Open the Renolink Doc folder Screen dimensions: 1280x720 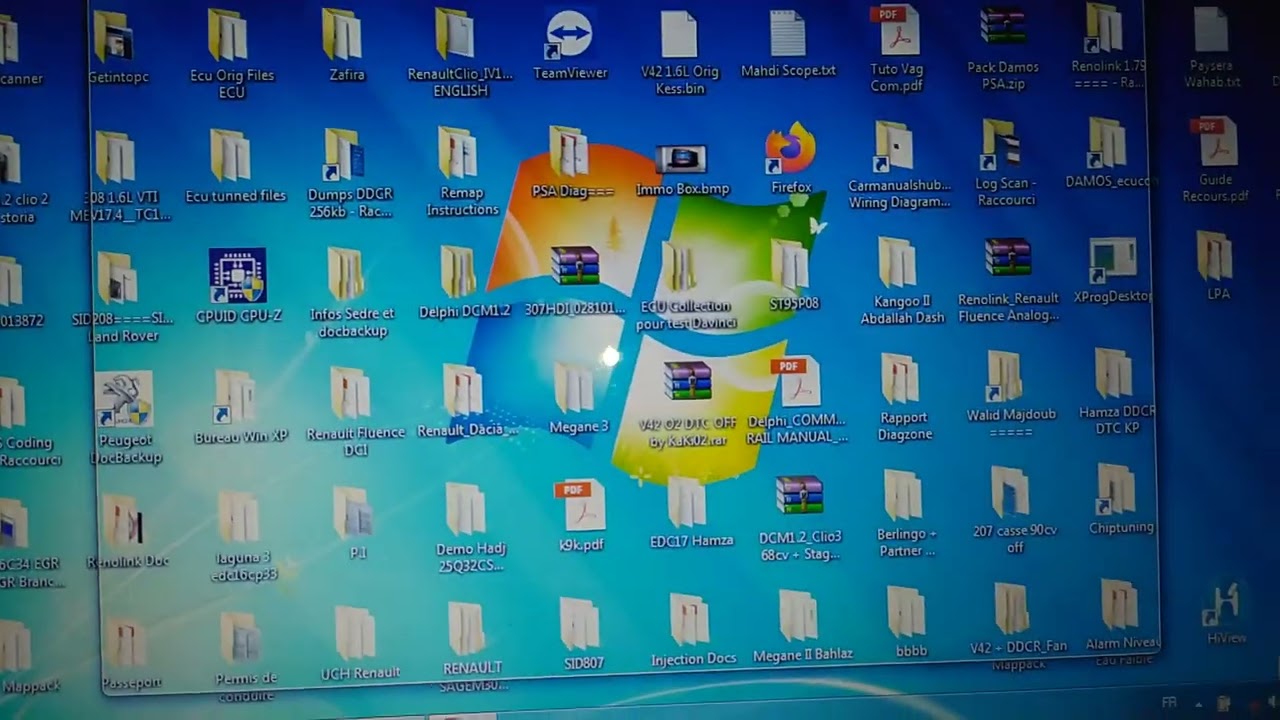pos(124,521)
